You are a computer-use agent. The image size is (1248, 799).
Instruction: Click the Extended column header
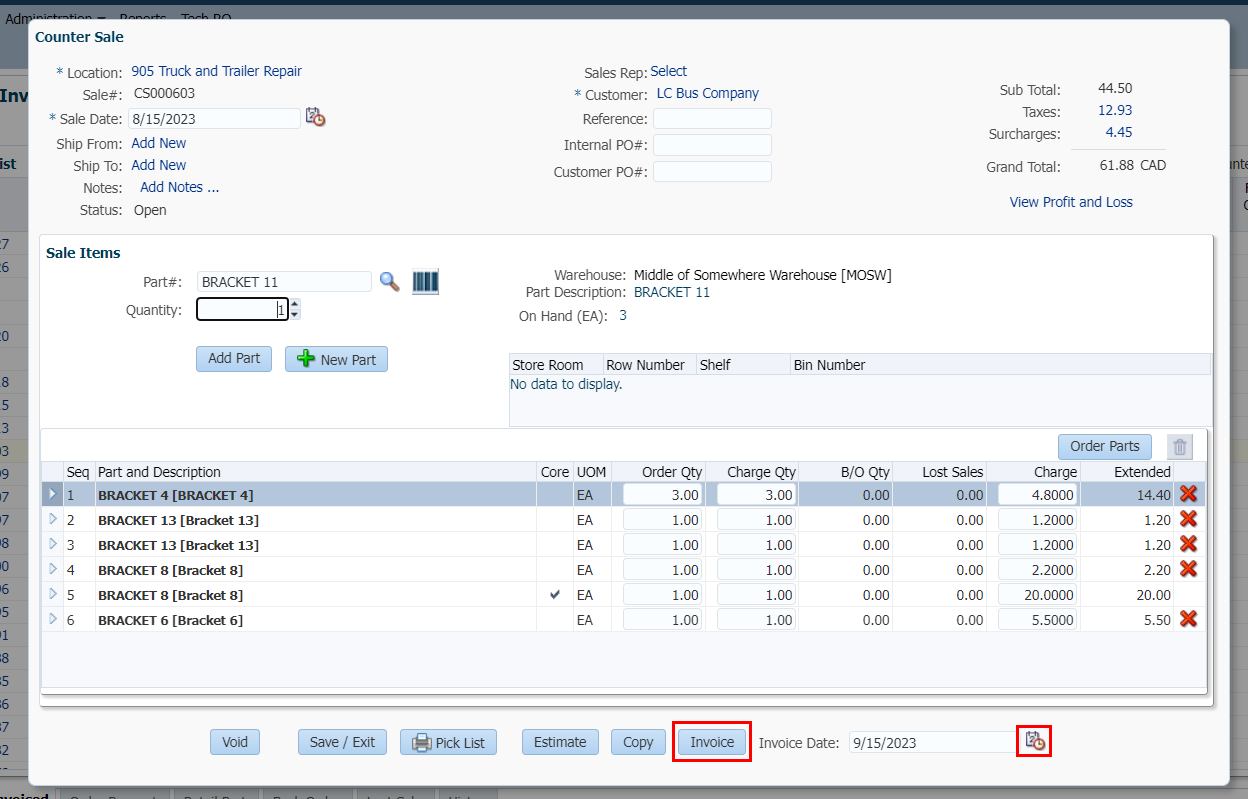1127,472
